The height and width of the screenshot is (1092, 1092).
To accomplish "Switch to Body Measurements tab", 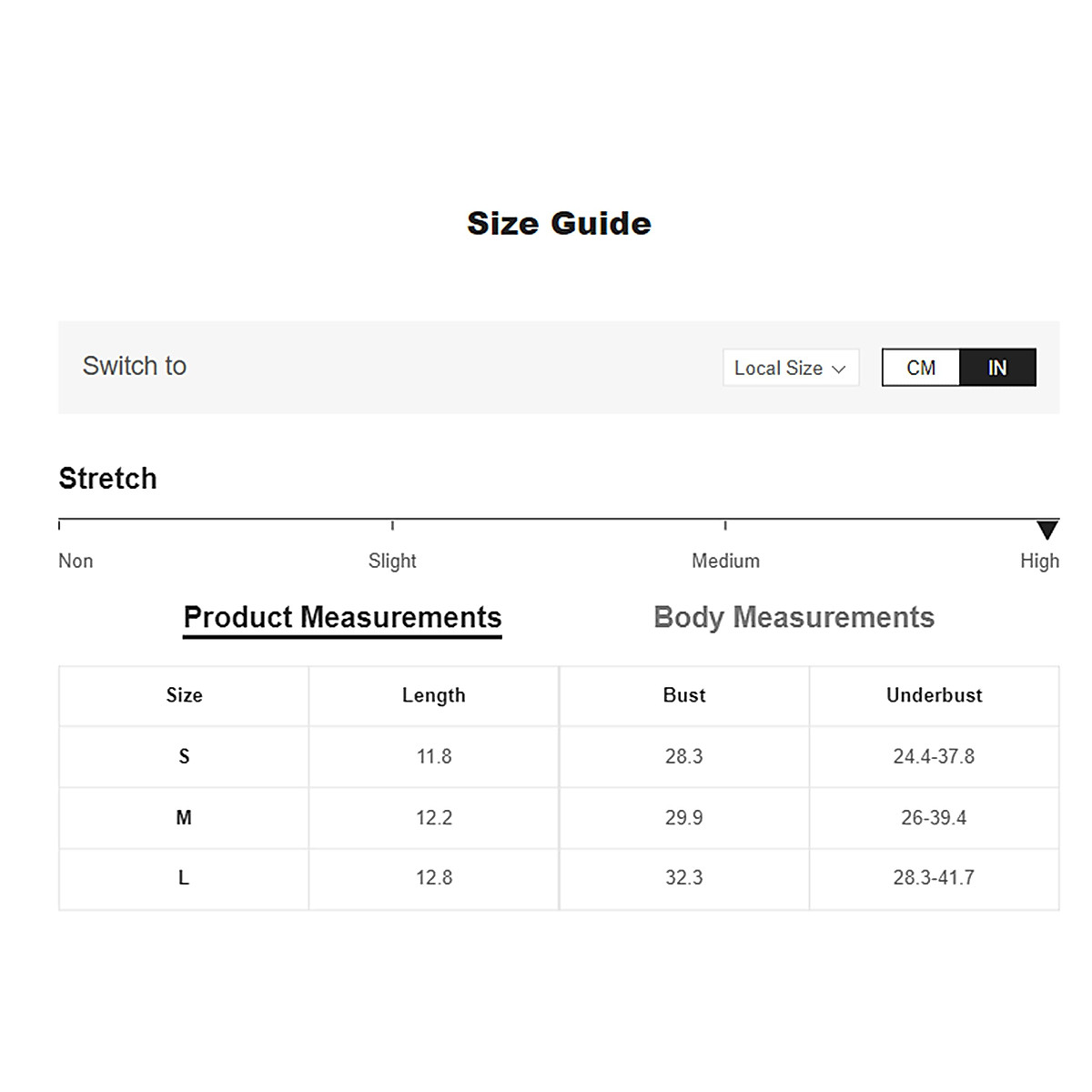I will [794, 617].
